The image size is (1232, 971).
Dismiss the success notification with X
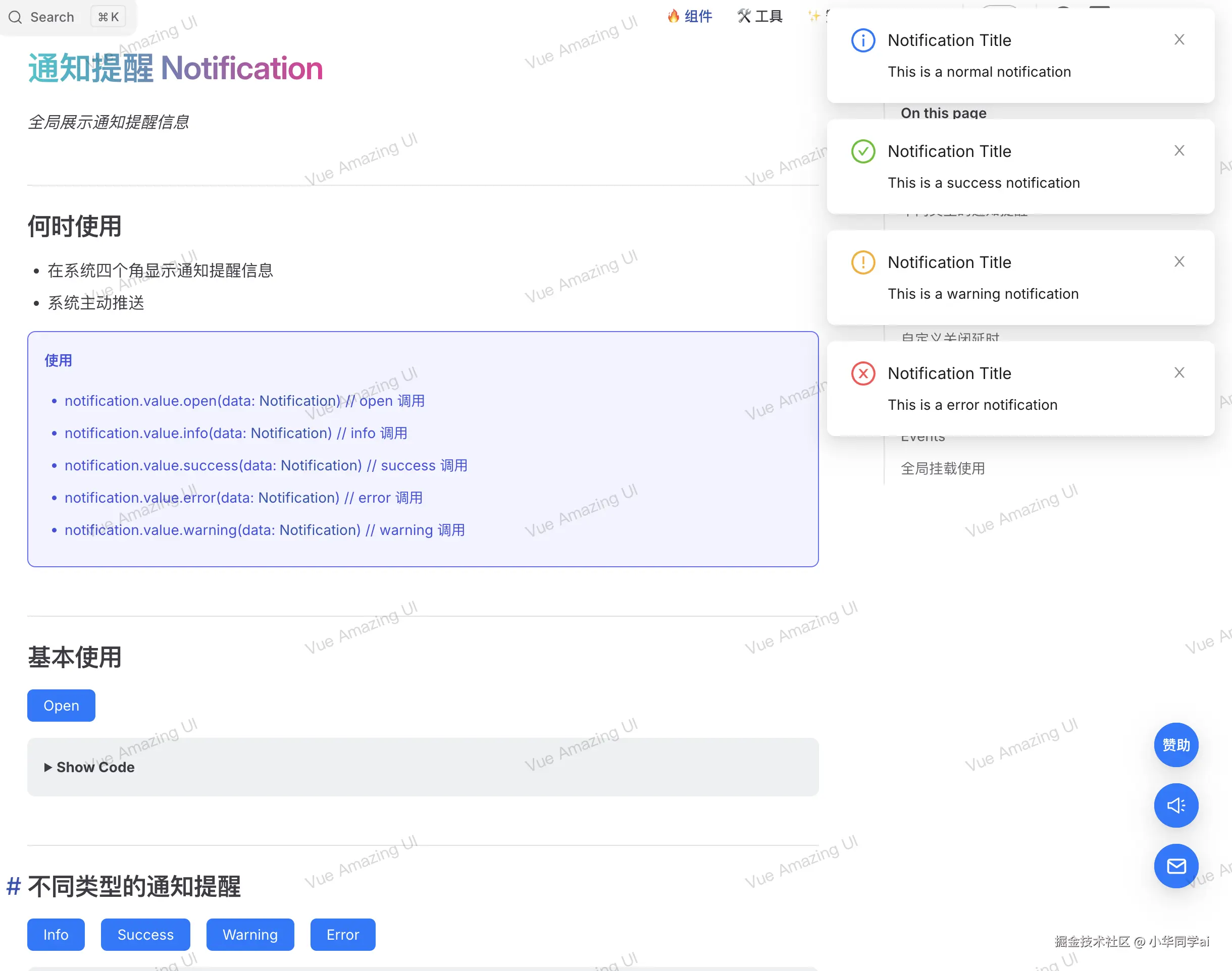(1179, 151)
